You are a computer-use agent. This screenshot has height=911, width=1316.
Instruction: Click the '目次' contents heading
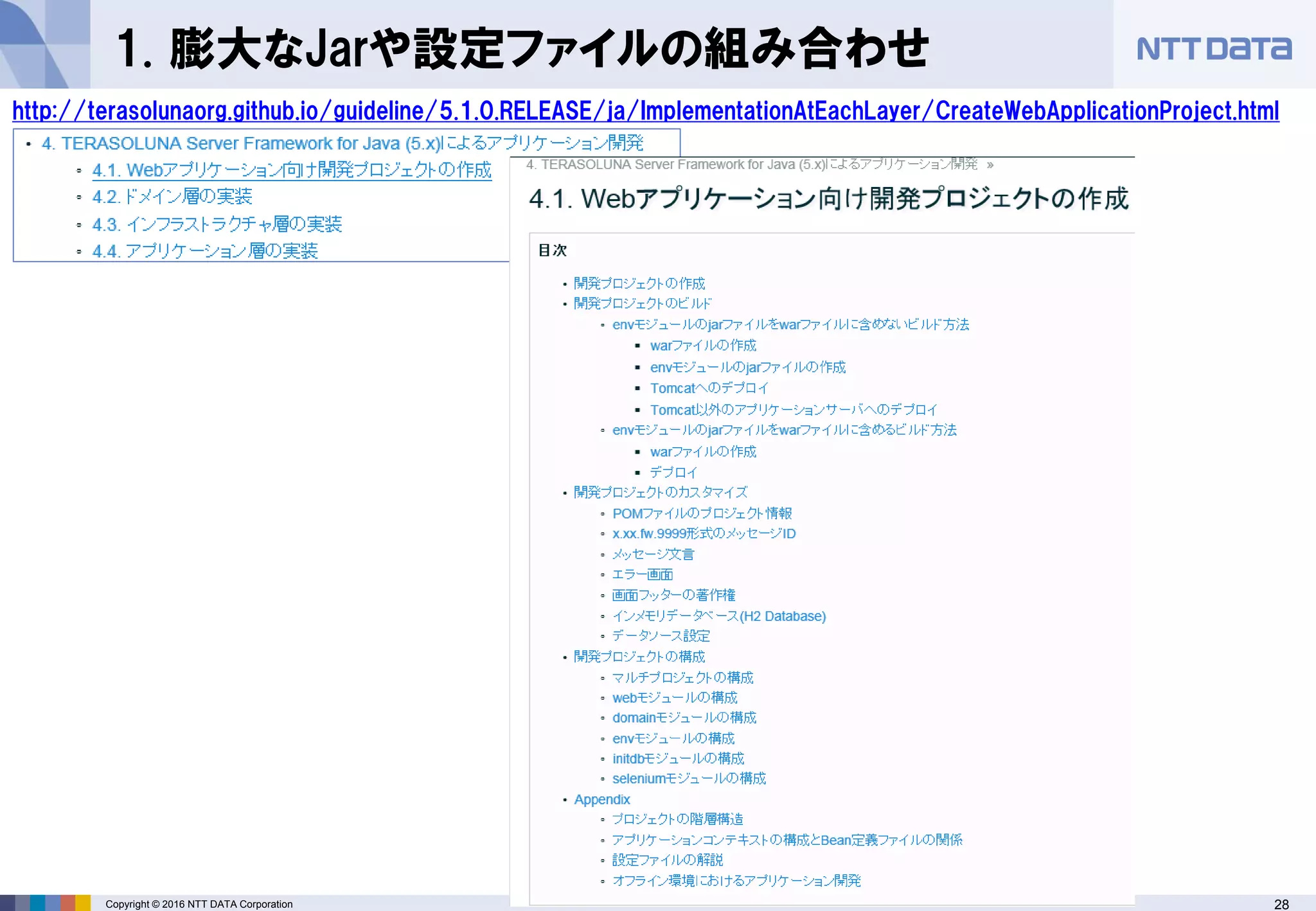point(553,250)
